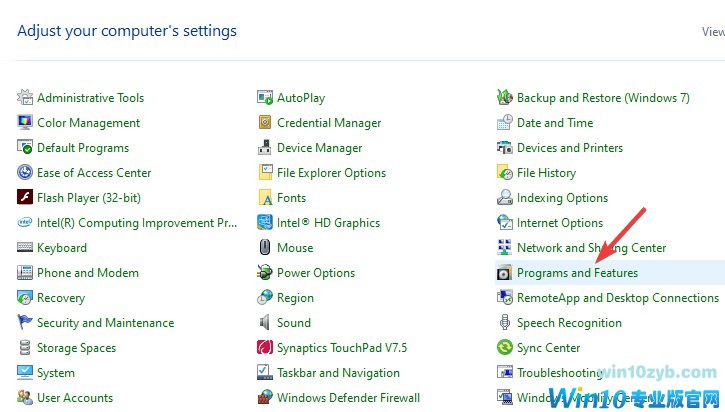Click the Flash Player (32-bit) icon
725x412 pixels.
pyautogui.click(x=25, y=198)
